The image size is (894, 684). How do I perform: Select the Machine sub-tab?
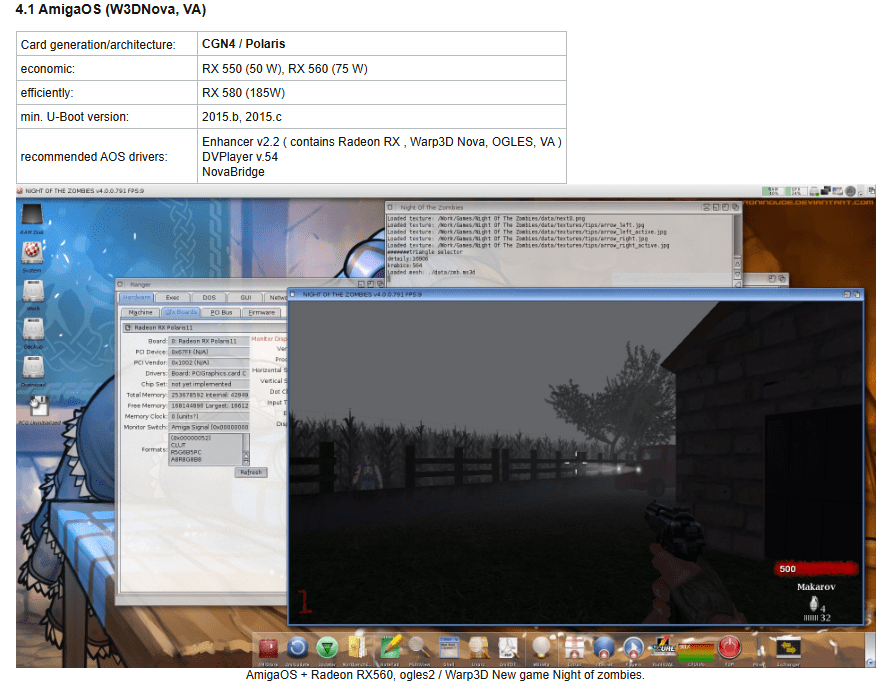click(x=141, y=312)
